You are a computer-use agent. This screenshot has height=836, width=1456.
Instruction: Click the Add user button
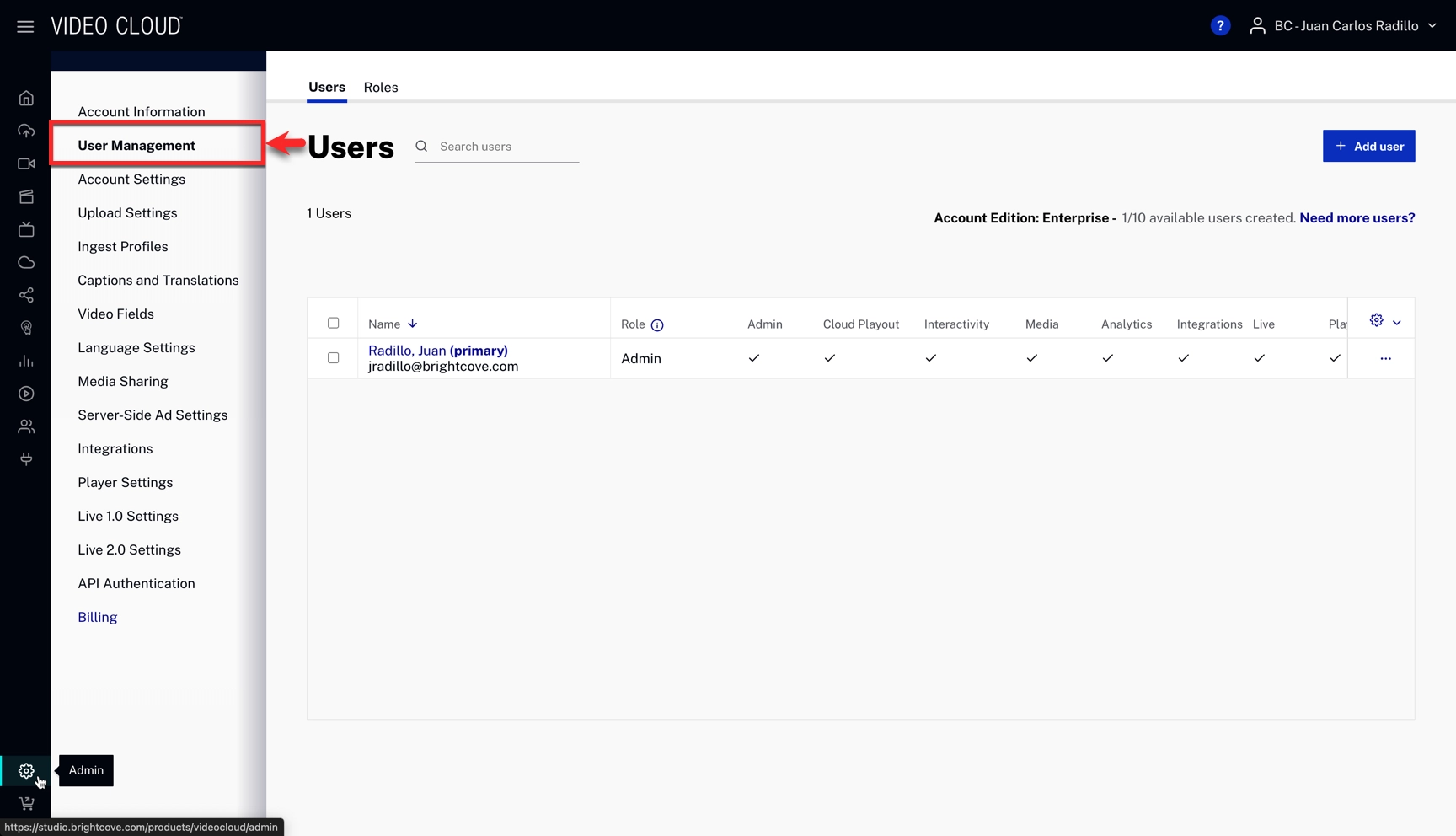(x=1368, y=147)
